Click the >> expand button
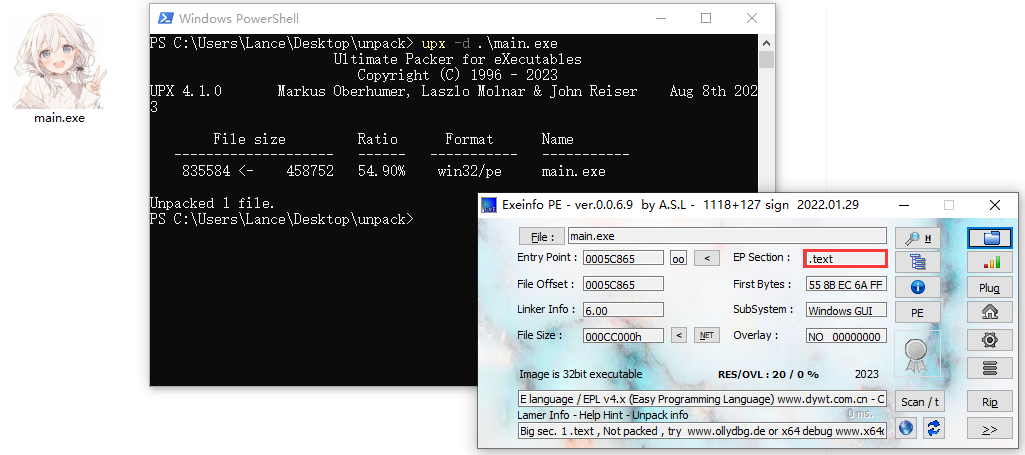This screenshot has width=1025, height=455. [990, 430]
